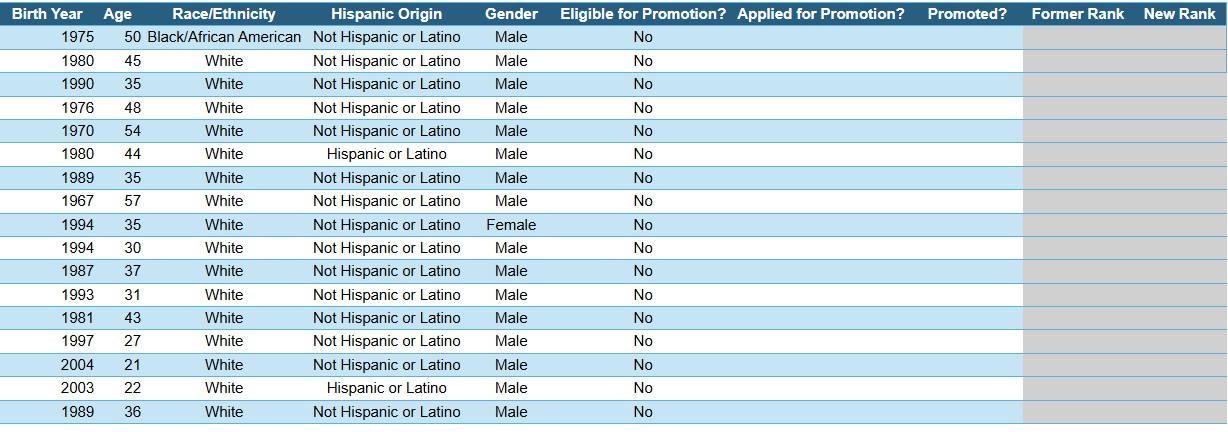The height and width of the screenshot is (432, 1228).
Task: Click the age 22 cell
Action: tap(132, 388)
